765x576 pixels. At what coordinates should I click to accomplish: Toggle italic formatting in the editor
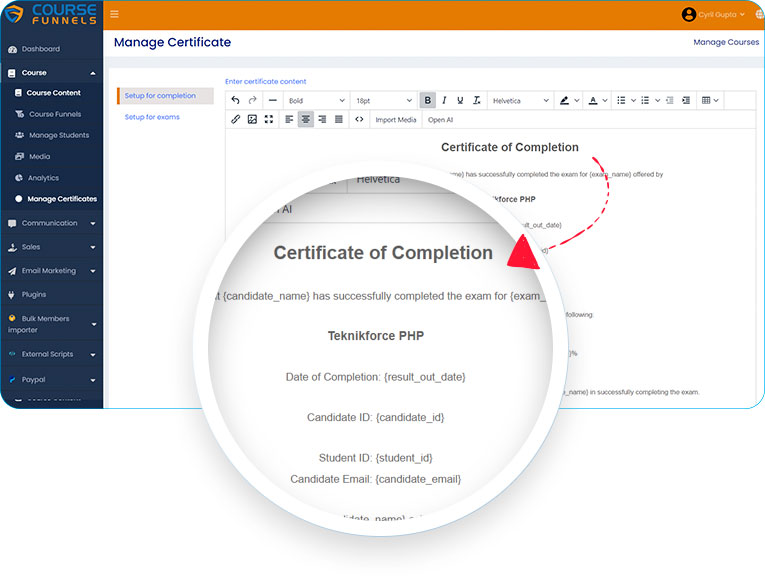[x=444, y=101]
